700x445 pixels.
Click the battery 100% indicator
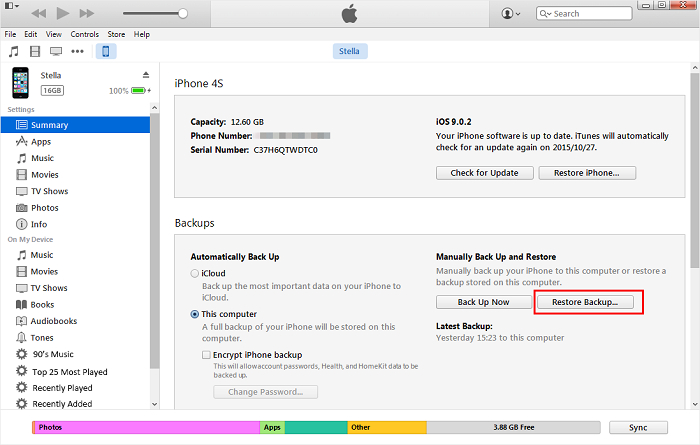tap(130, 91)
